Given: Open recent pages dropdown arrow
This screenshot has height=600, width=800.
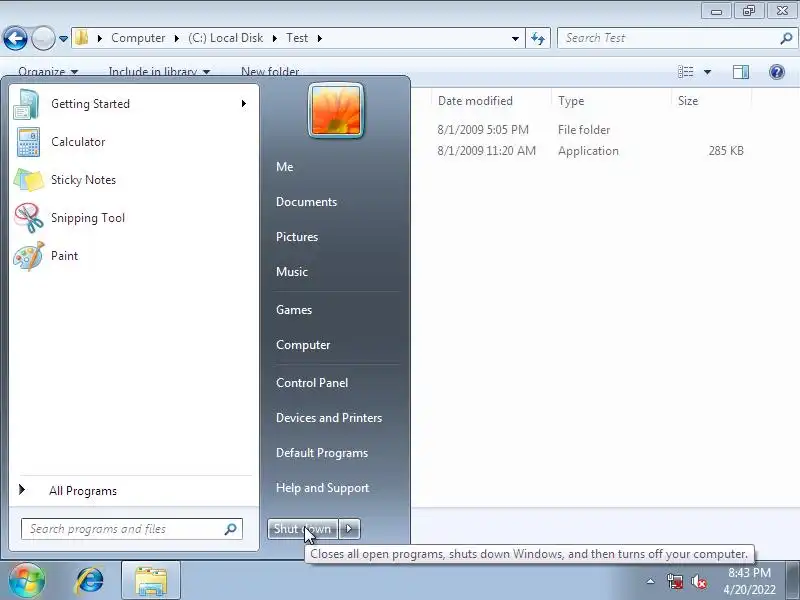Looking at the screenshot, I should tap(63, 39).
